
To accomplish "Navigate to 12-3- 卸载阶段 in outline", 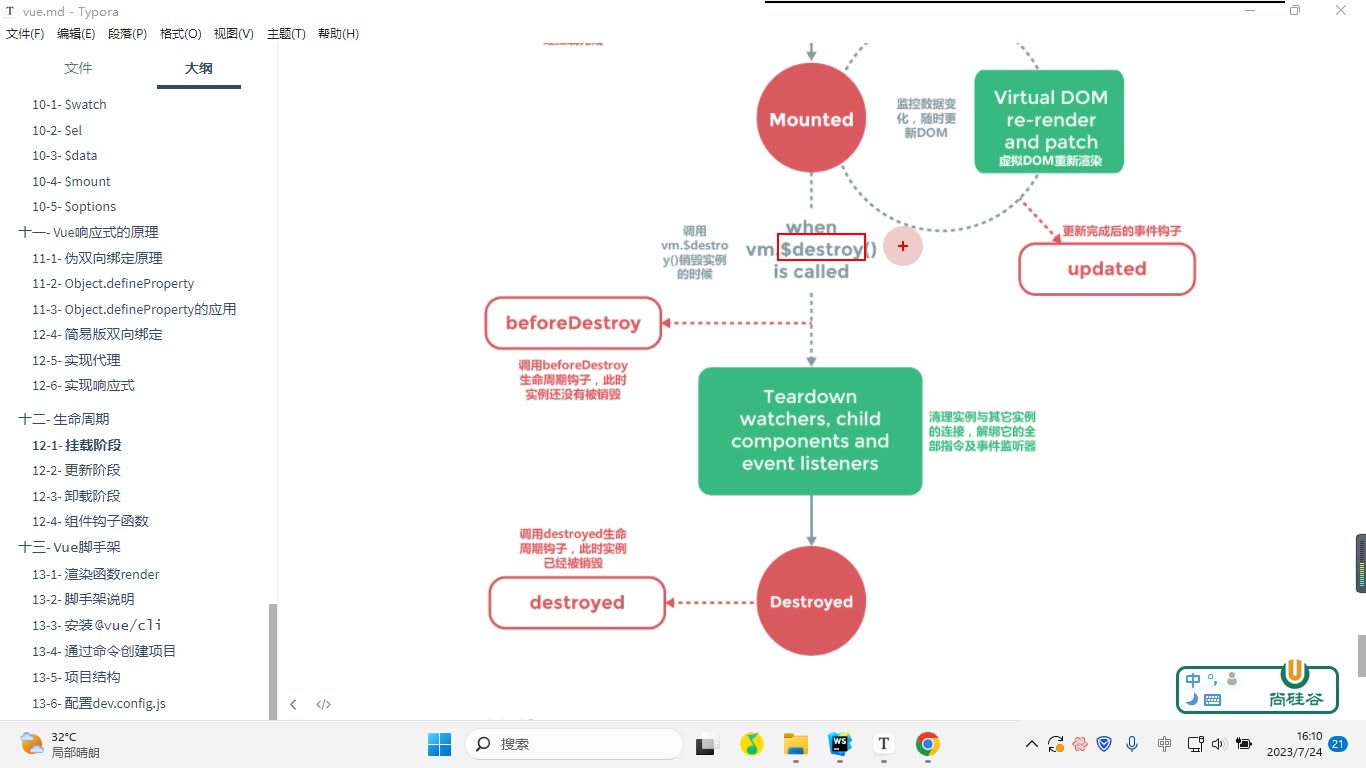I will pyautogui.click(x=76, y=496).
